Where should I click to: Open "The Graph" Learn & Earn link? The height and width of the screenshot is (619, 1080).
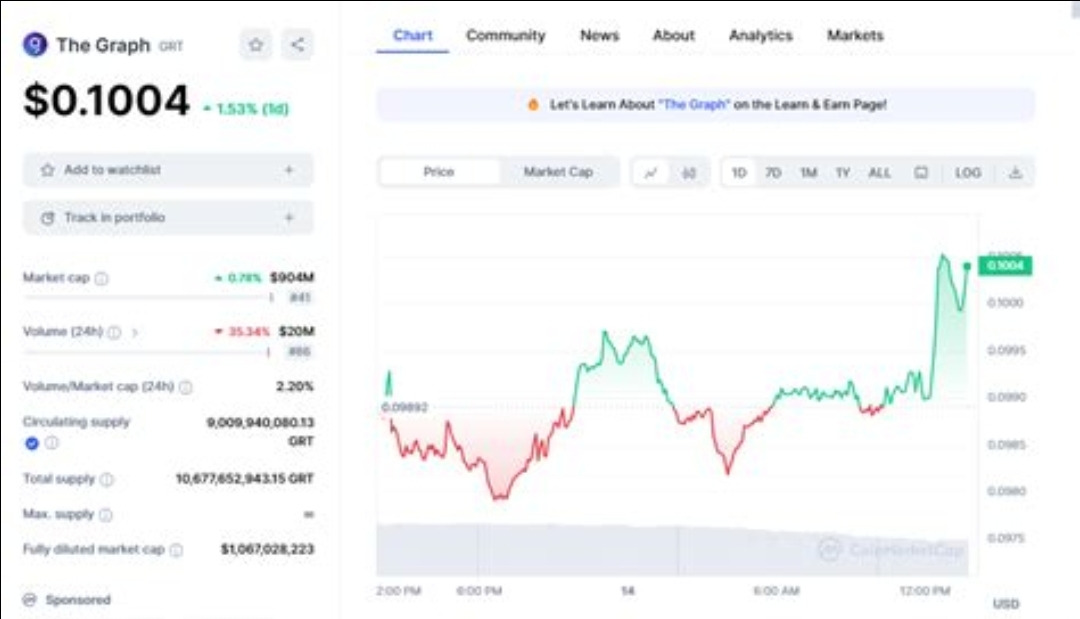694,105
